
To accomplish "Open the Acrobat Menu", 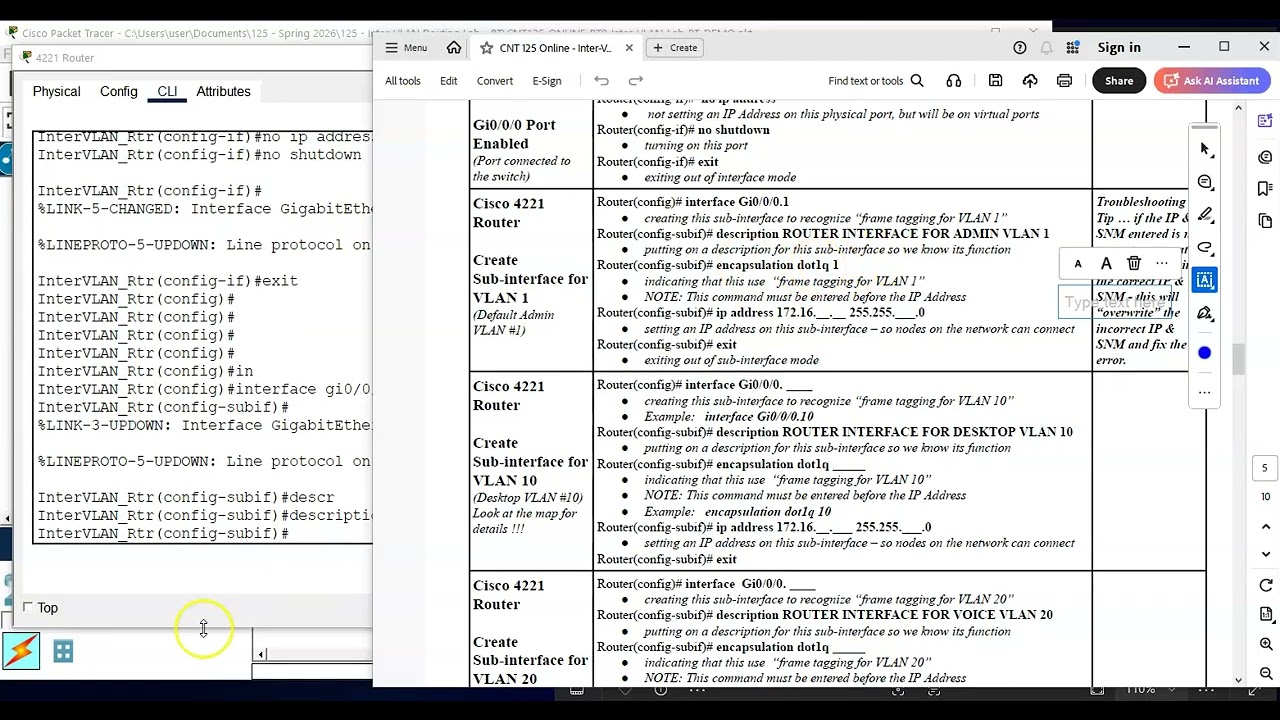I will pyautogui.click(x=406, y=48).
